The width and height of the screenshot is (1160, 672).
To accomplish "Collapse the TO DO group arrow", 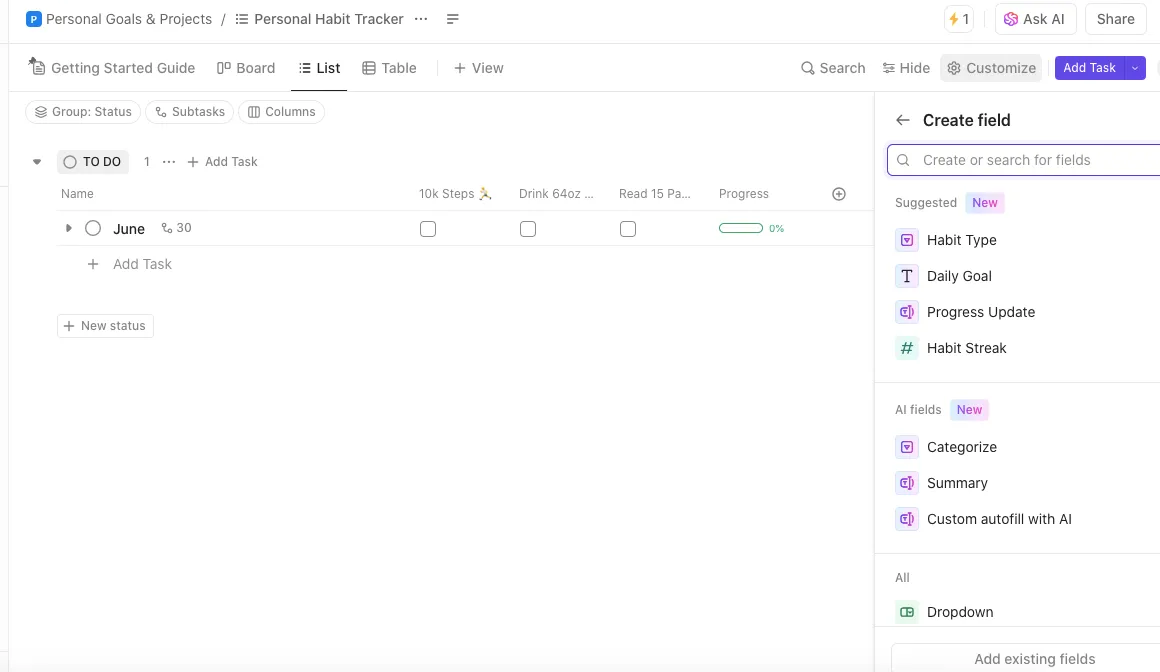I will coord(37,161).
